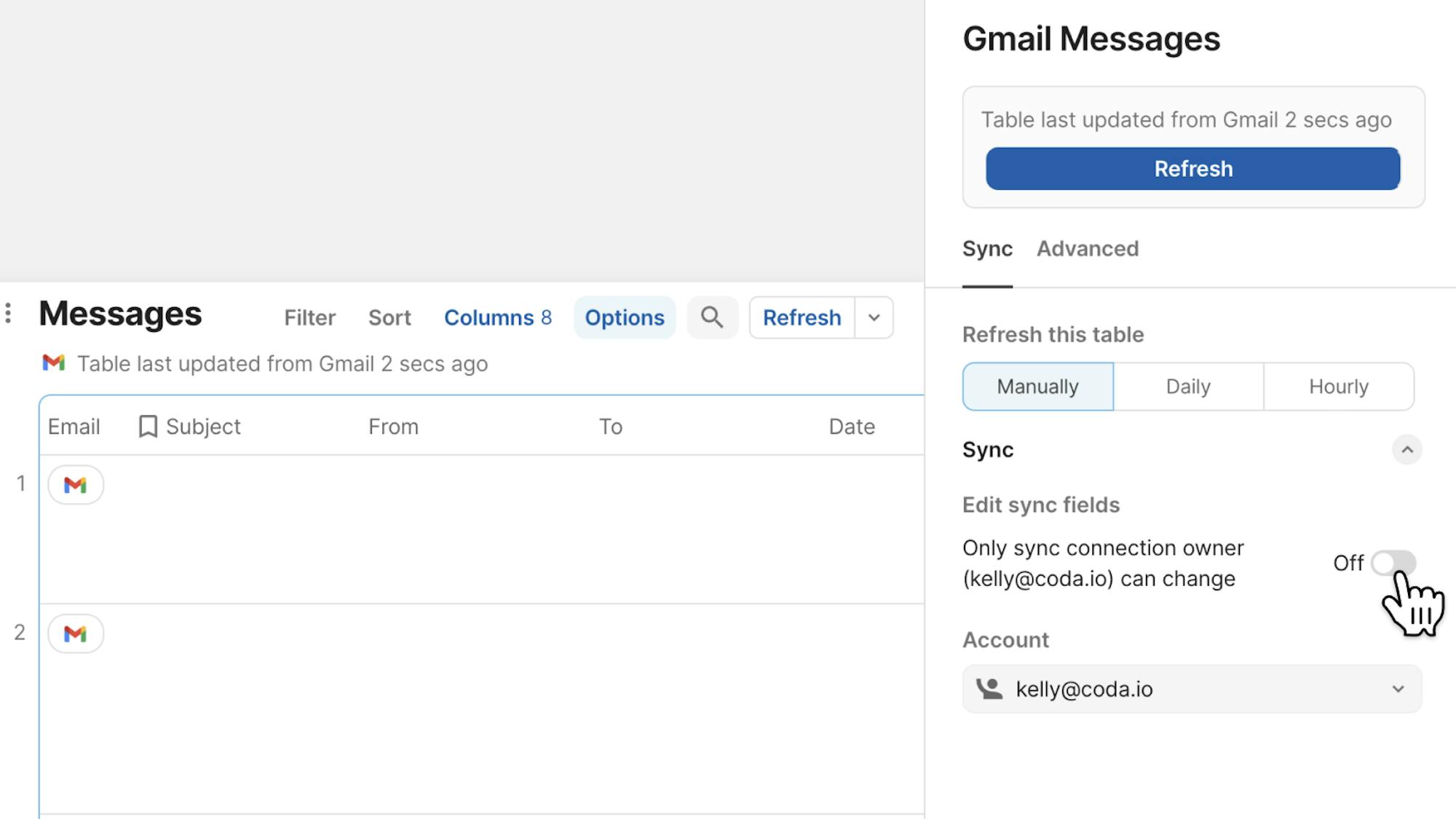Open the Gmail icon in row 2
The height and width of the screenshot is (819, 1456).
tap(76, 633)
